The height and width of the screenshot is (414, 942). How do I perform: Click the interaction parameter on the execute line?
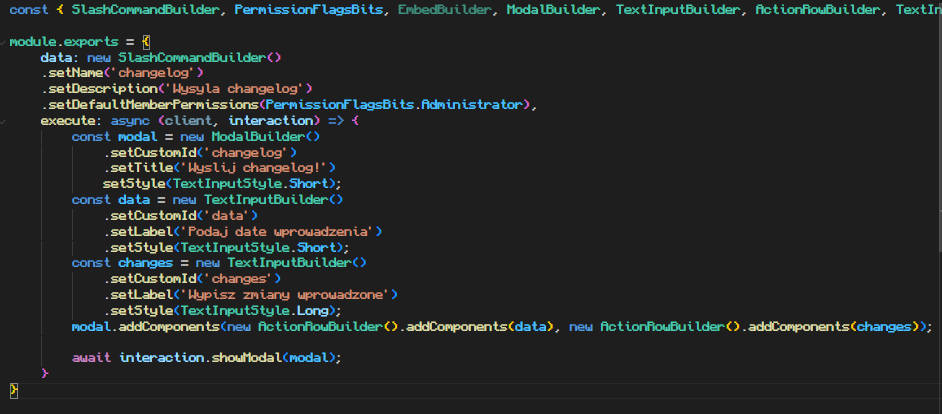(270, 120)
